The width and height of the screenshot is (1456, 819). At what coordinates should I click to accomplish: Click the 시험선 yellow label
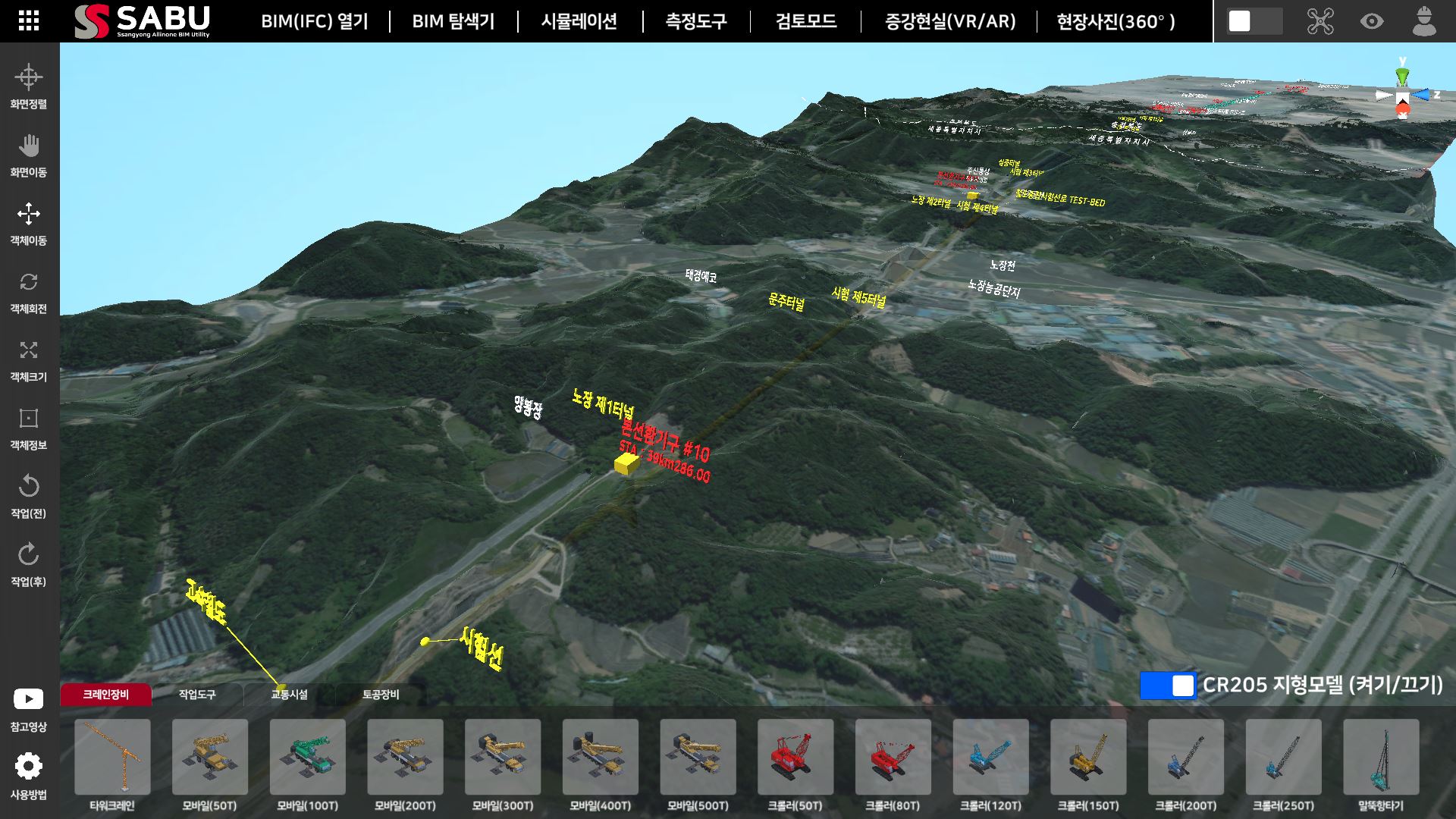(481, 648)
